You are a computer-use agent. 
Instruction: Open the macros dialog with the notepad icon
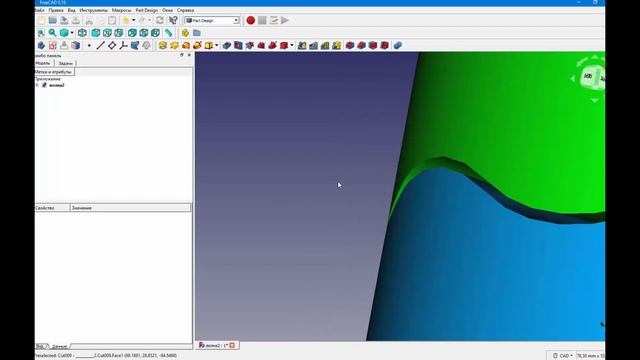point(273,20)
